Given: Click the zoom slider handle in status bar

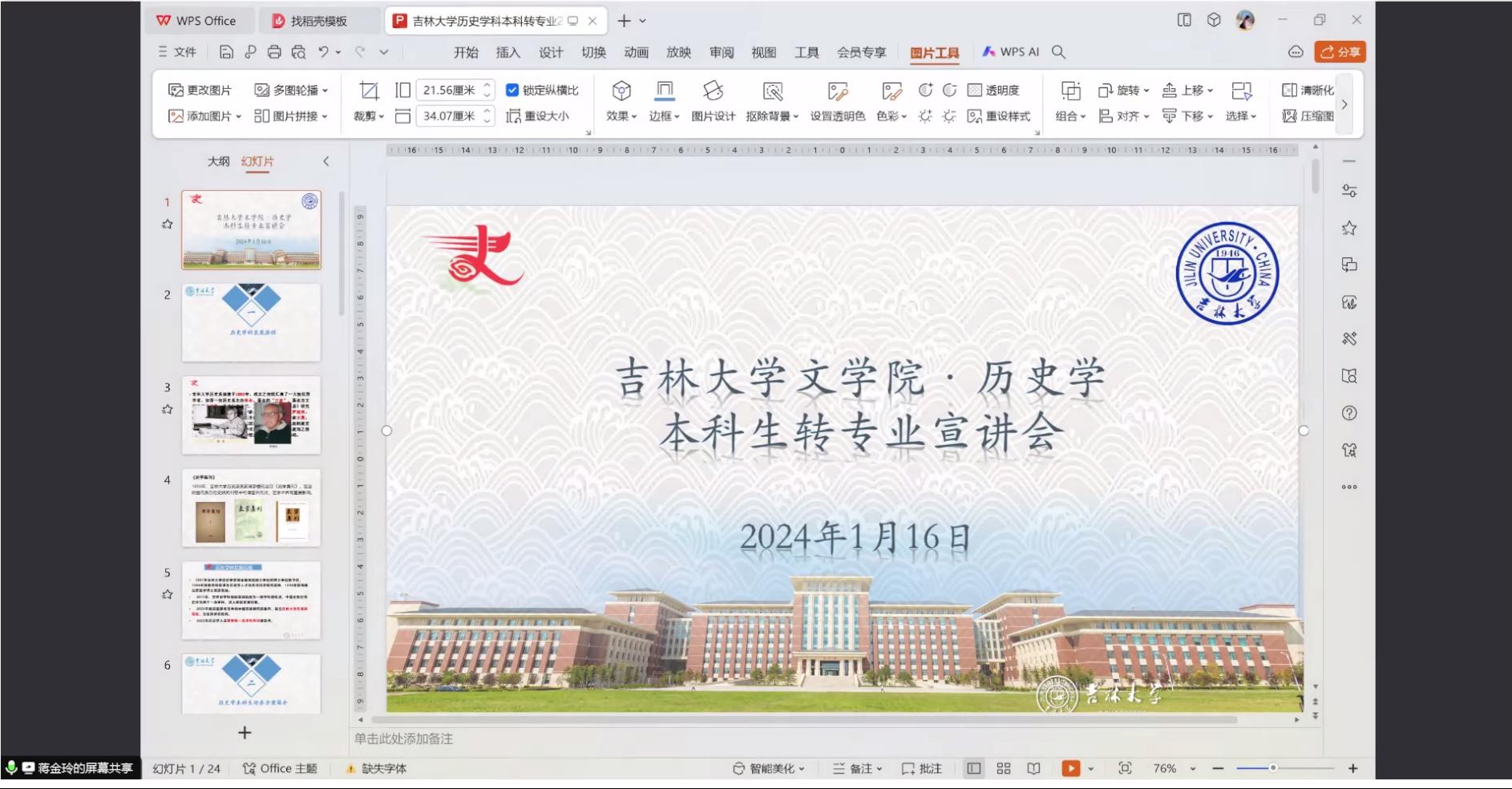Looking at the screenshot, I should 1272,768.
